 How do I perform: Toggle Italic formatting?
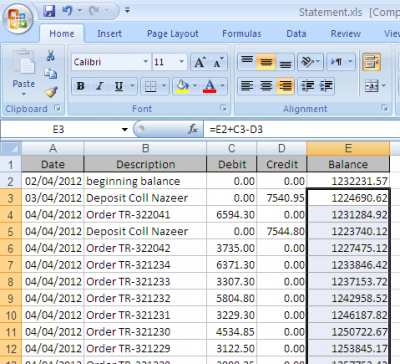99,86
